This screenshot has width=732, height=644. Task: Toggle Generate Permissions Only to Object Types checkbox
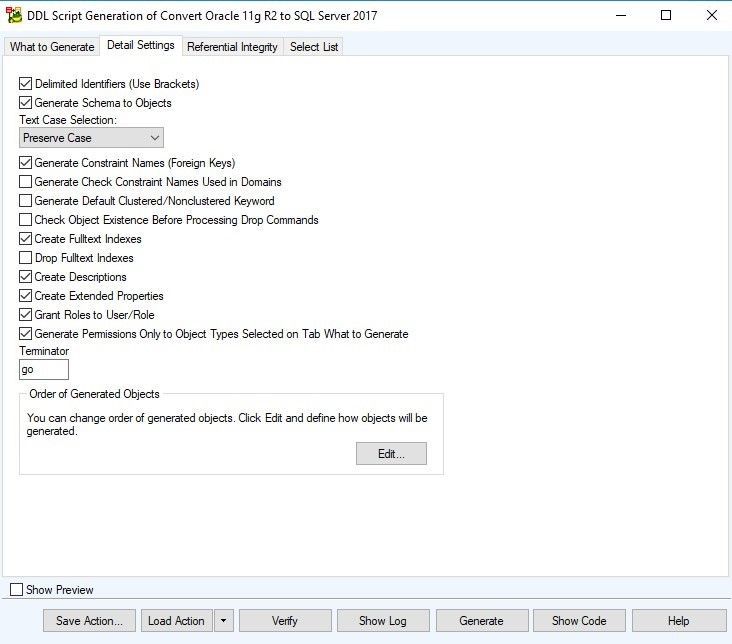point(26,333)
